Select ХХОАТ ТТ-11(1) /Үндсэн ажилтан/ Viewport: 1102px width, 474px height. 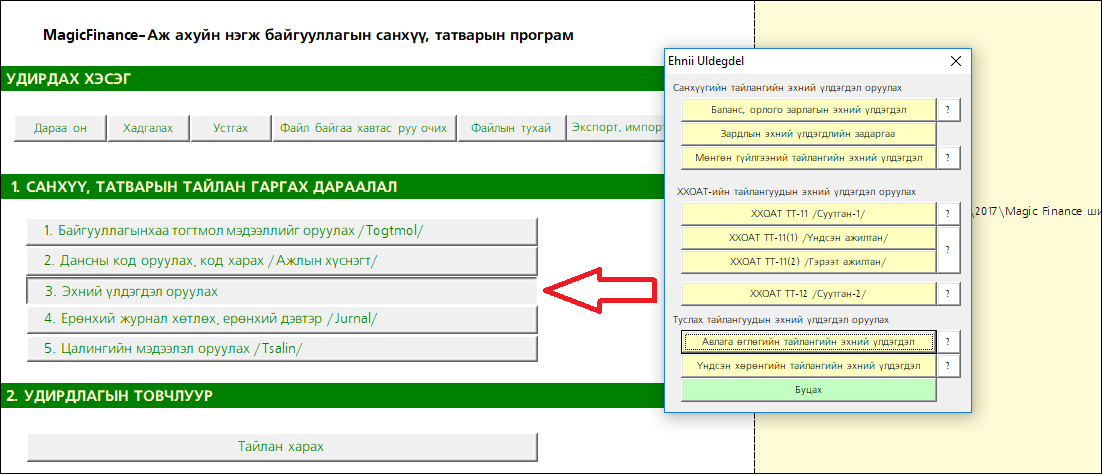pyautogui.click(x=808, y=237)
